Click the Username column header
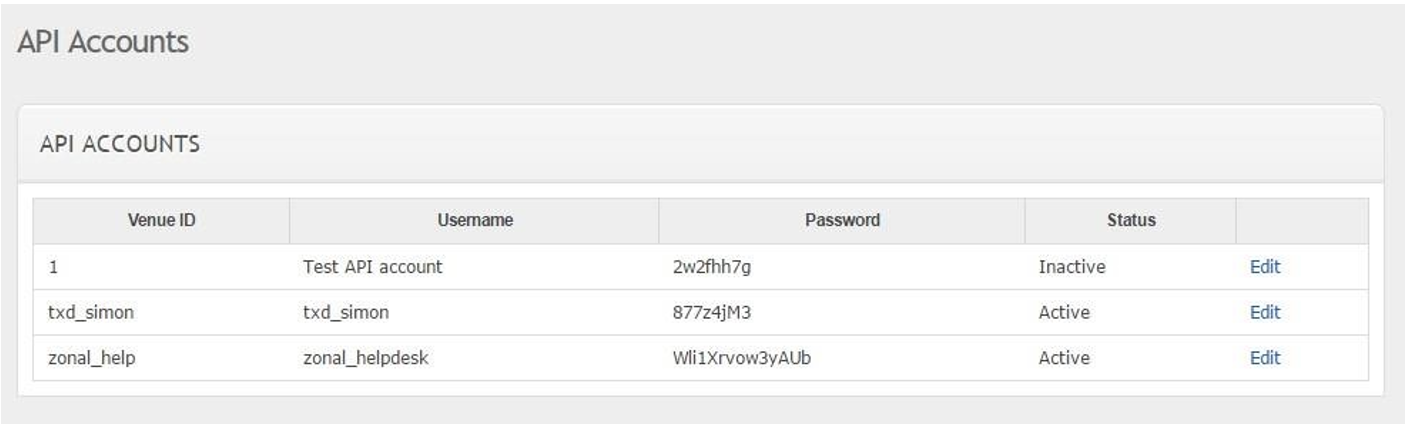This screenshot has height=425, width=1405. (x=475, y=220)
